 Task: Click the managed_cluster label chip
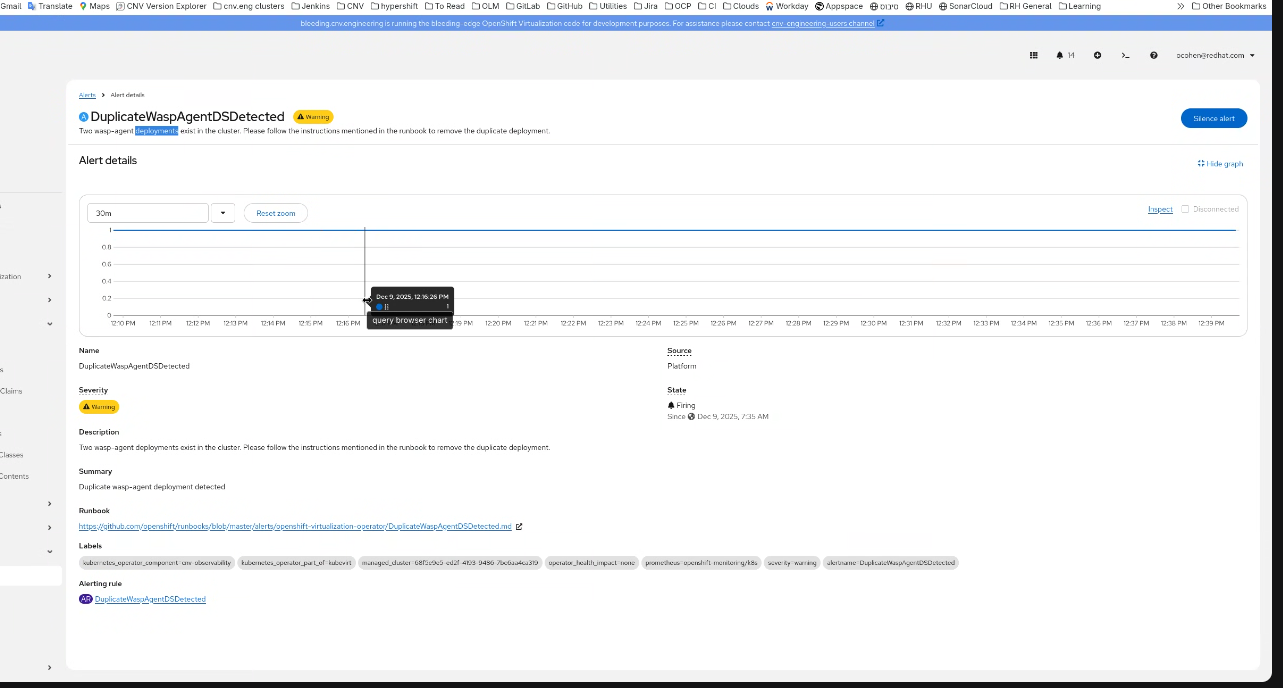[x=450, y=562]
